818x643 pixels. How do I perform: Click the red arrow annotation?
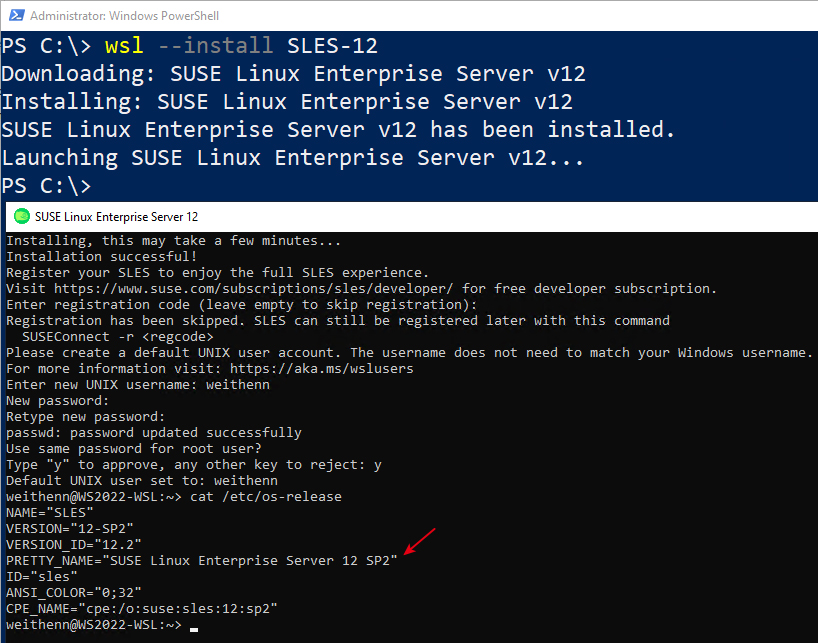pyautogui.click(x=419, y=541)
